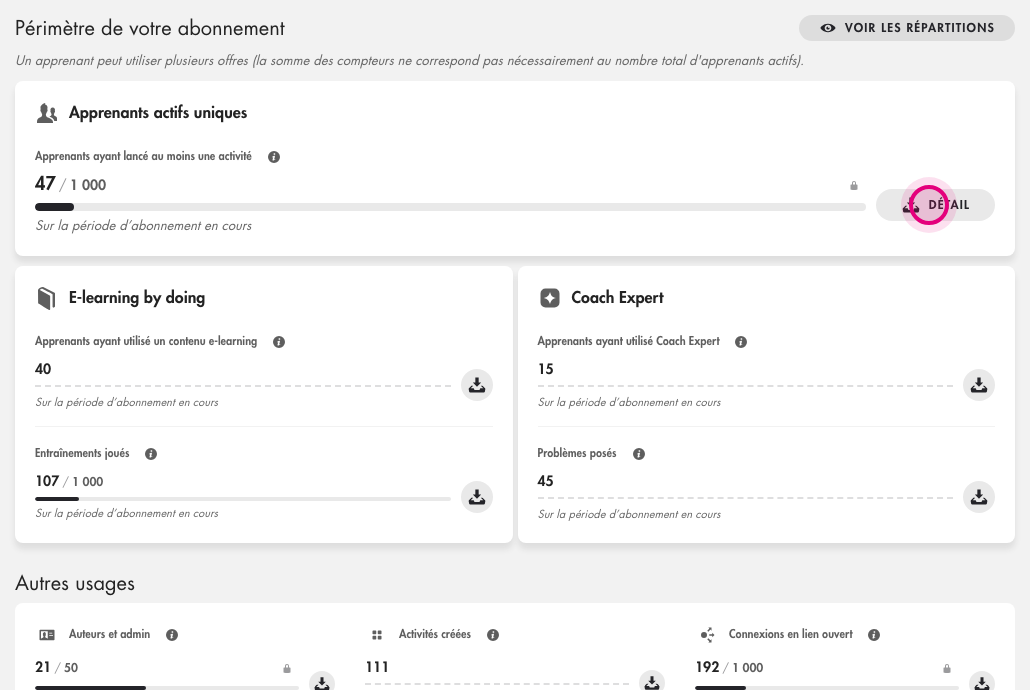Open the DÉTAIL button for unique active learners

coord(935,205)
